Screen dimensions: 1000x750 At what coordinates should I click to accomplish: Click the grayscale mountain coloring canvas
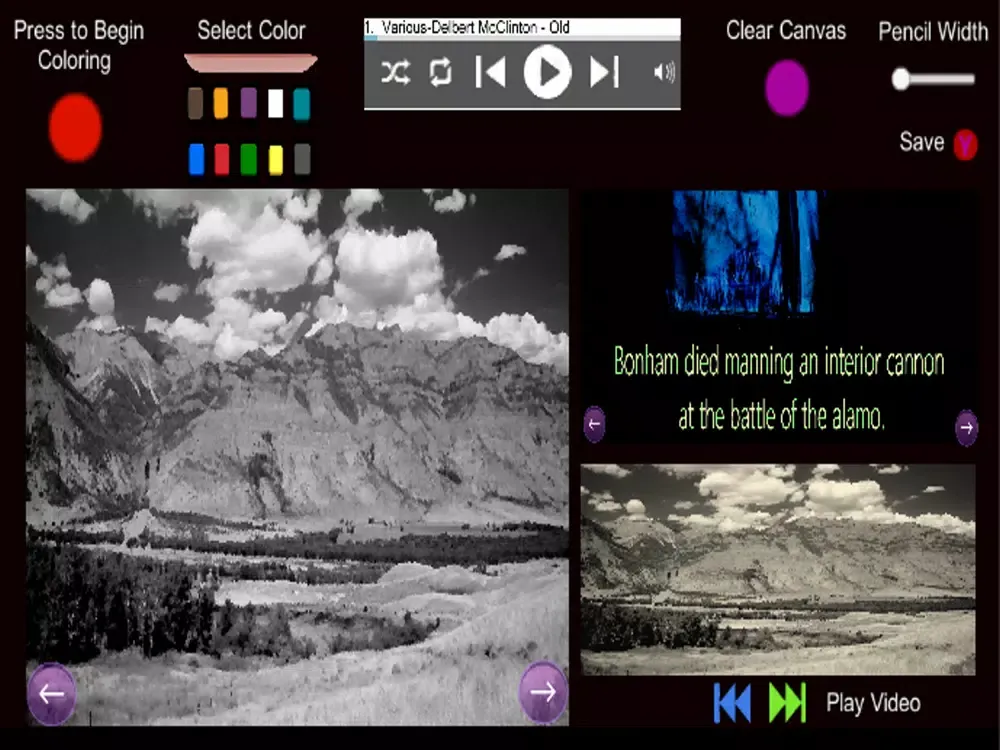297,457
